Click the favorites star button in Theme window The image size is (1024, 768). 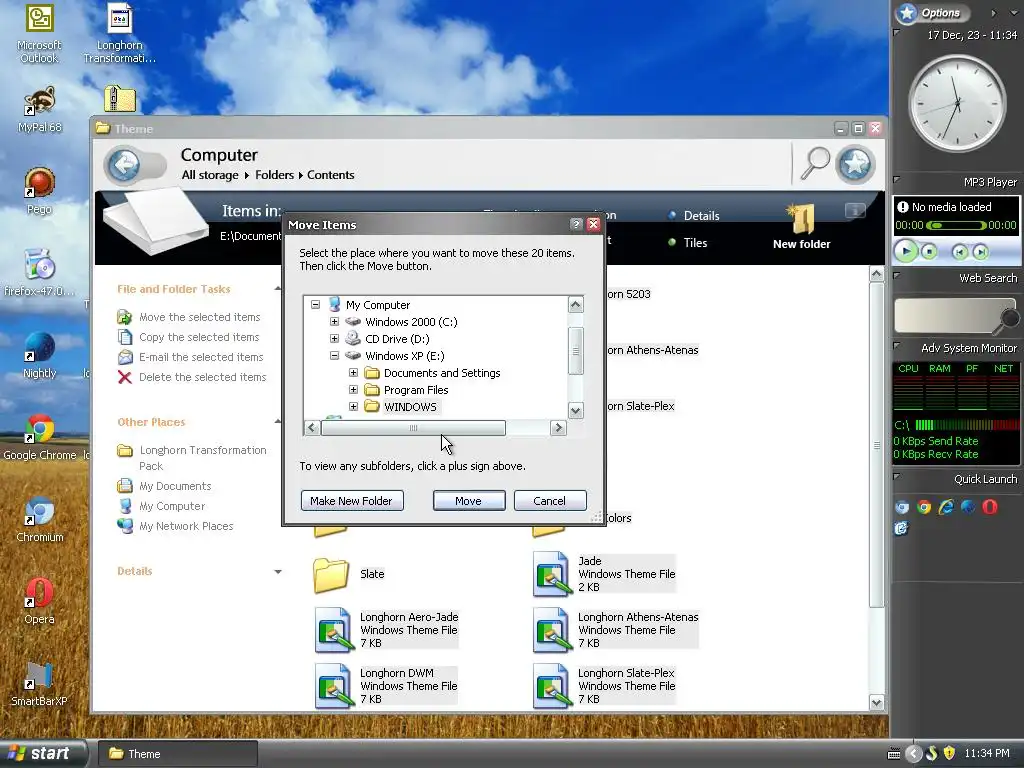855,164
